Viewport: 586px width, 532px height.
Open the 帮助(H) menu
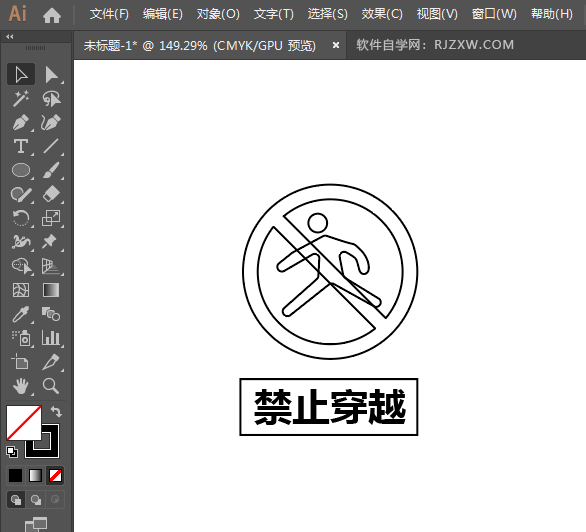point(552,14)
